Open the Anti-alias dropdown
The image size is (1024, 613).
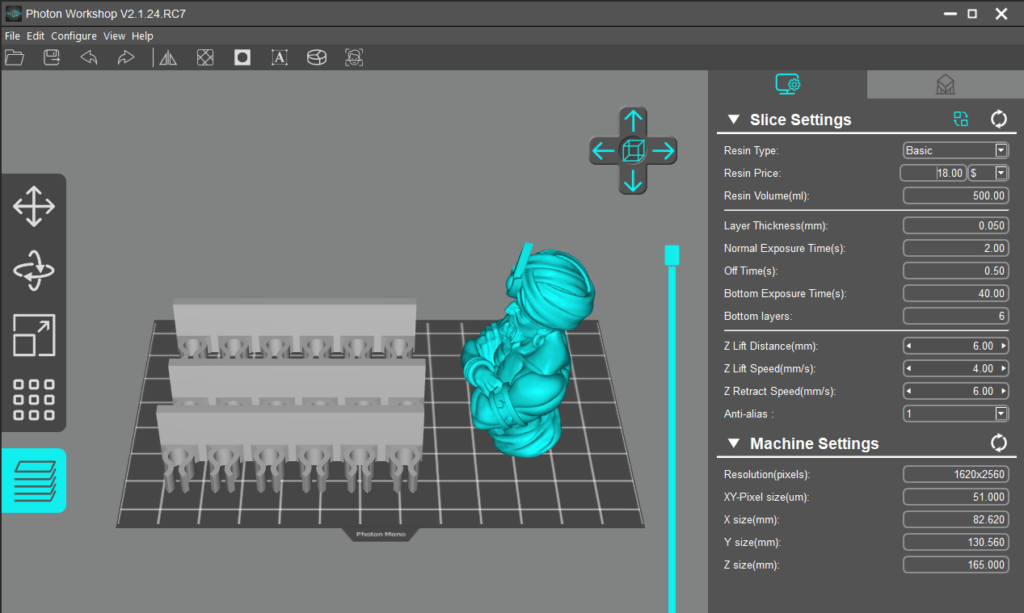[x=1001, y=414]
